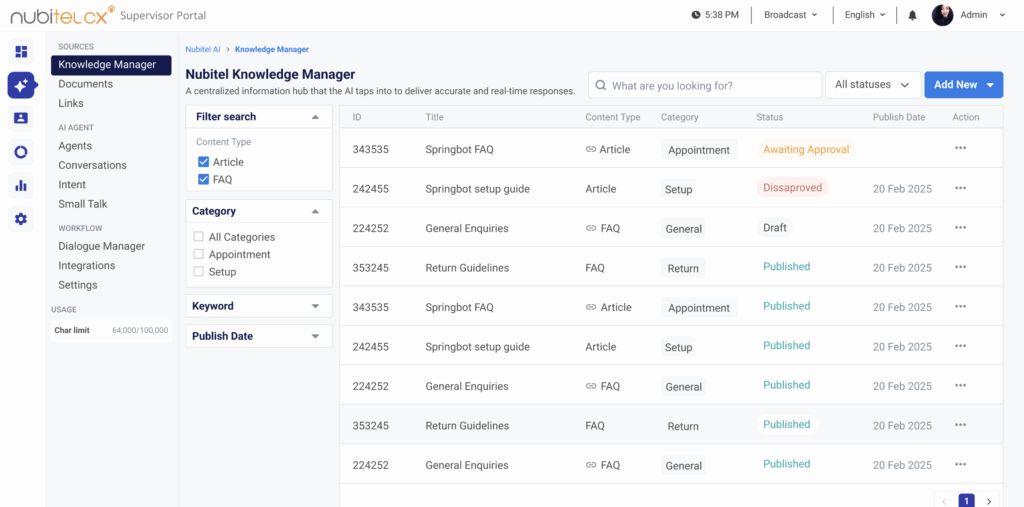Screen dimensions: 1024x507
Task: Open Dialogue Manager in sidebar
Action: pos(101,246)
